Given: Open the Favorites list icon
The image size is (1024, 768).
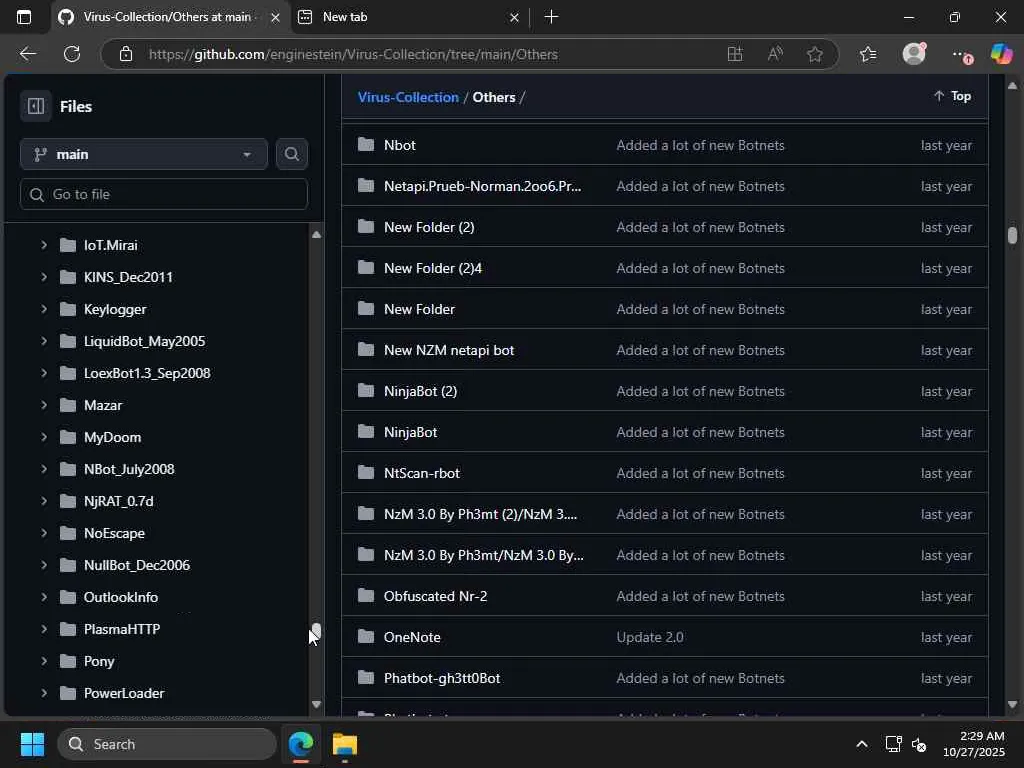Looking at the screenshot, I should pyautogui.click(x=868, y=54).
